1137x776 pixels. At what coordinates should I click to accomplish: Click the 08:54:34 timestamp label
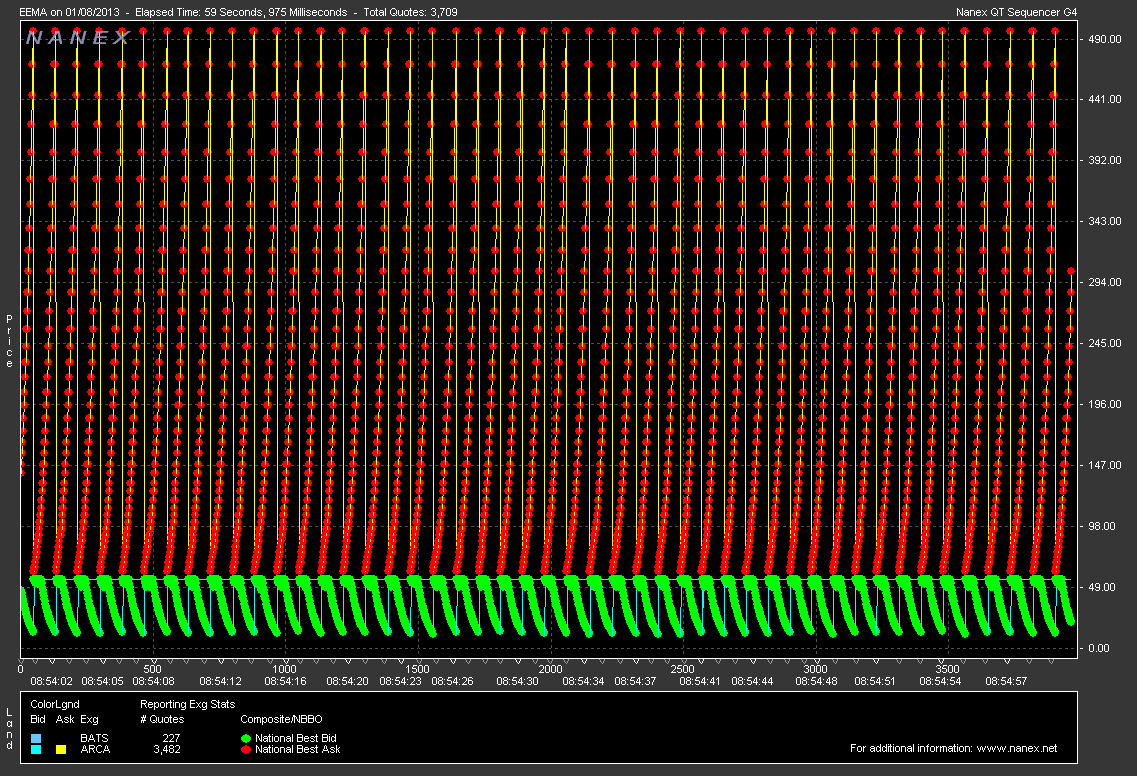583,681
